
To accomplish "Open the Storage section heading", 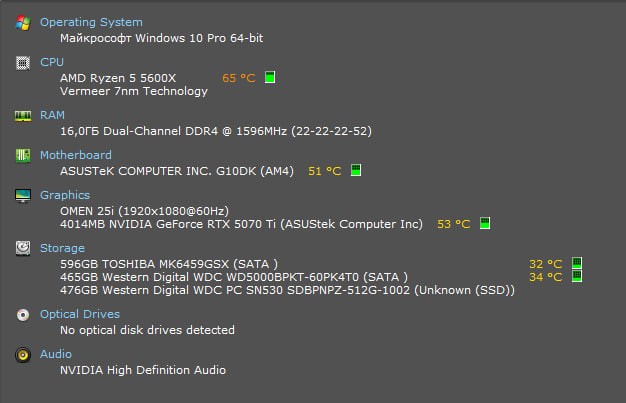I will [62, 248].
